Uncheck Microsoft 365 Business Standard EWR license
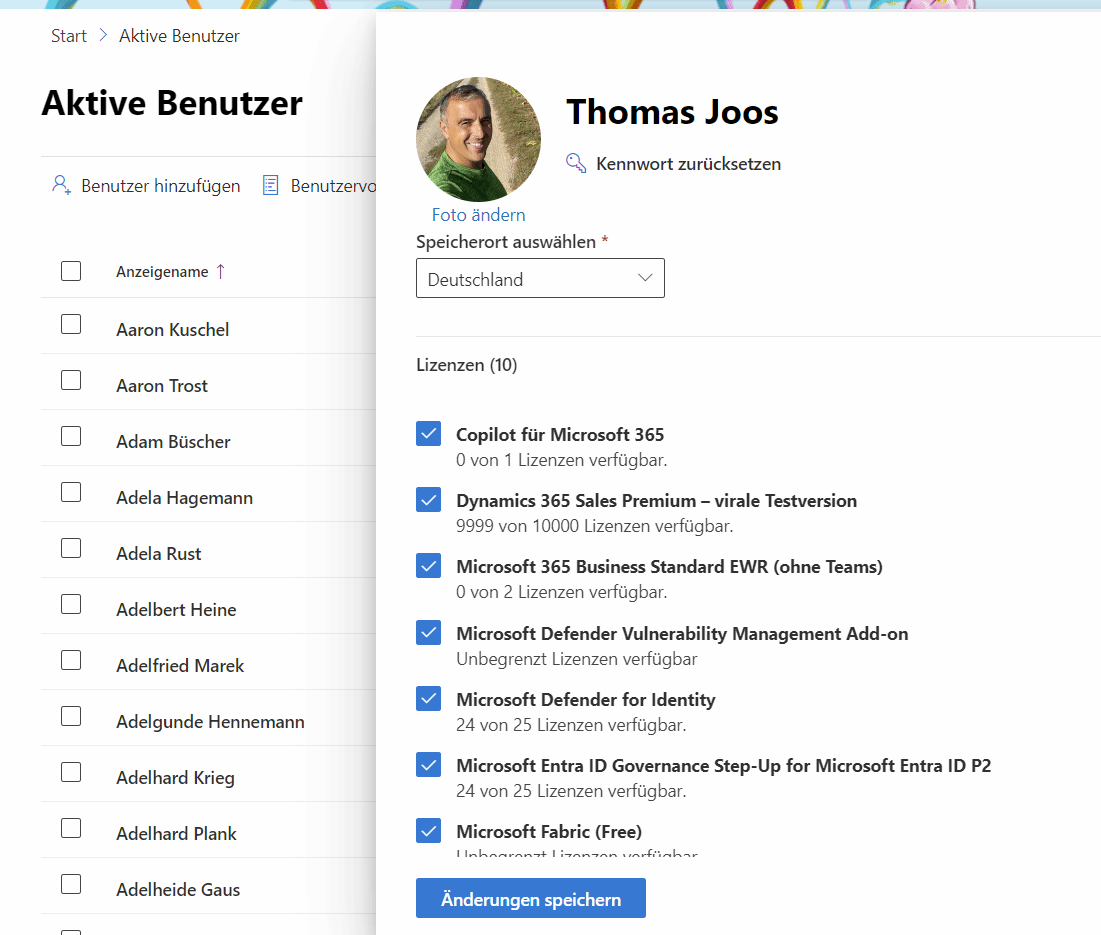Viewport: 1101px width, 935px height. pyautogui.click(x=428, y=566)
